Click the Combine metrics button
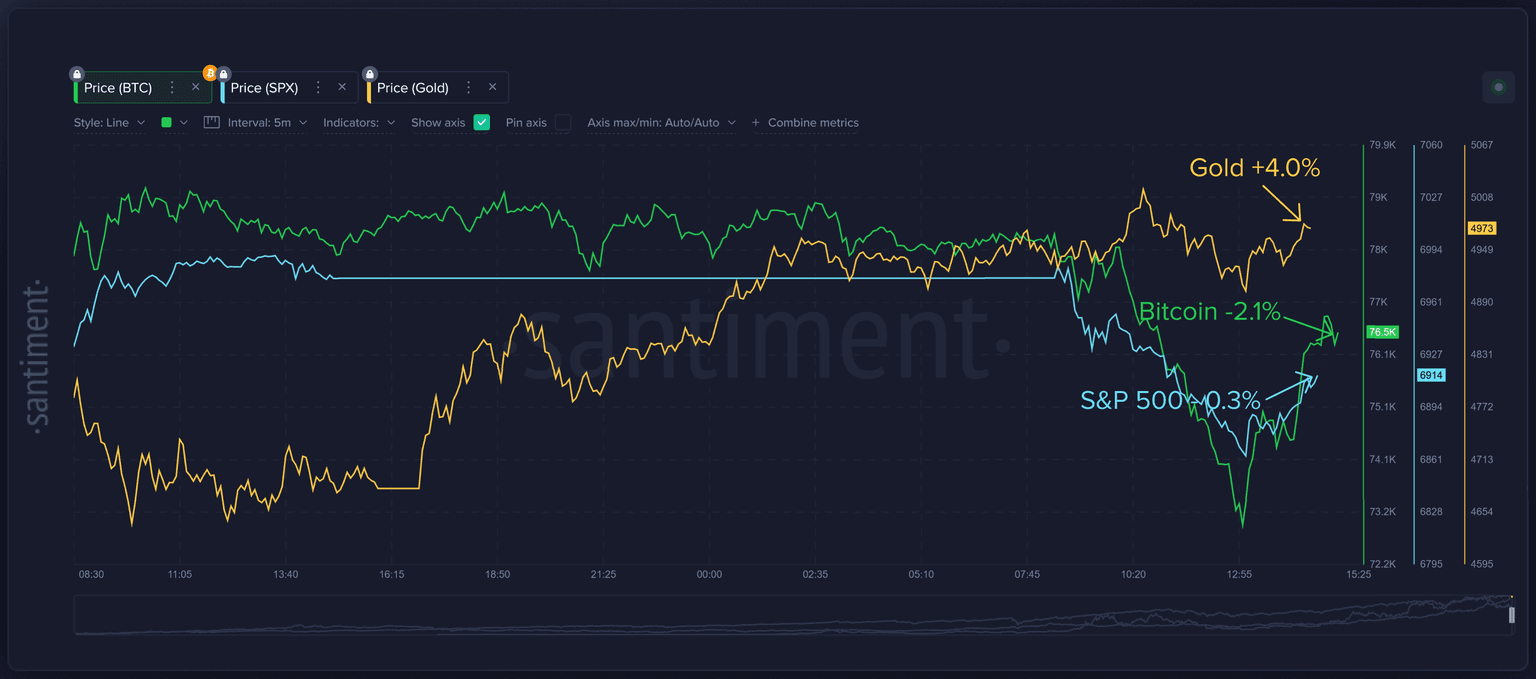 [805, 123]
